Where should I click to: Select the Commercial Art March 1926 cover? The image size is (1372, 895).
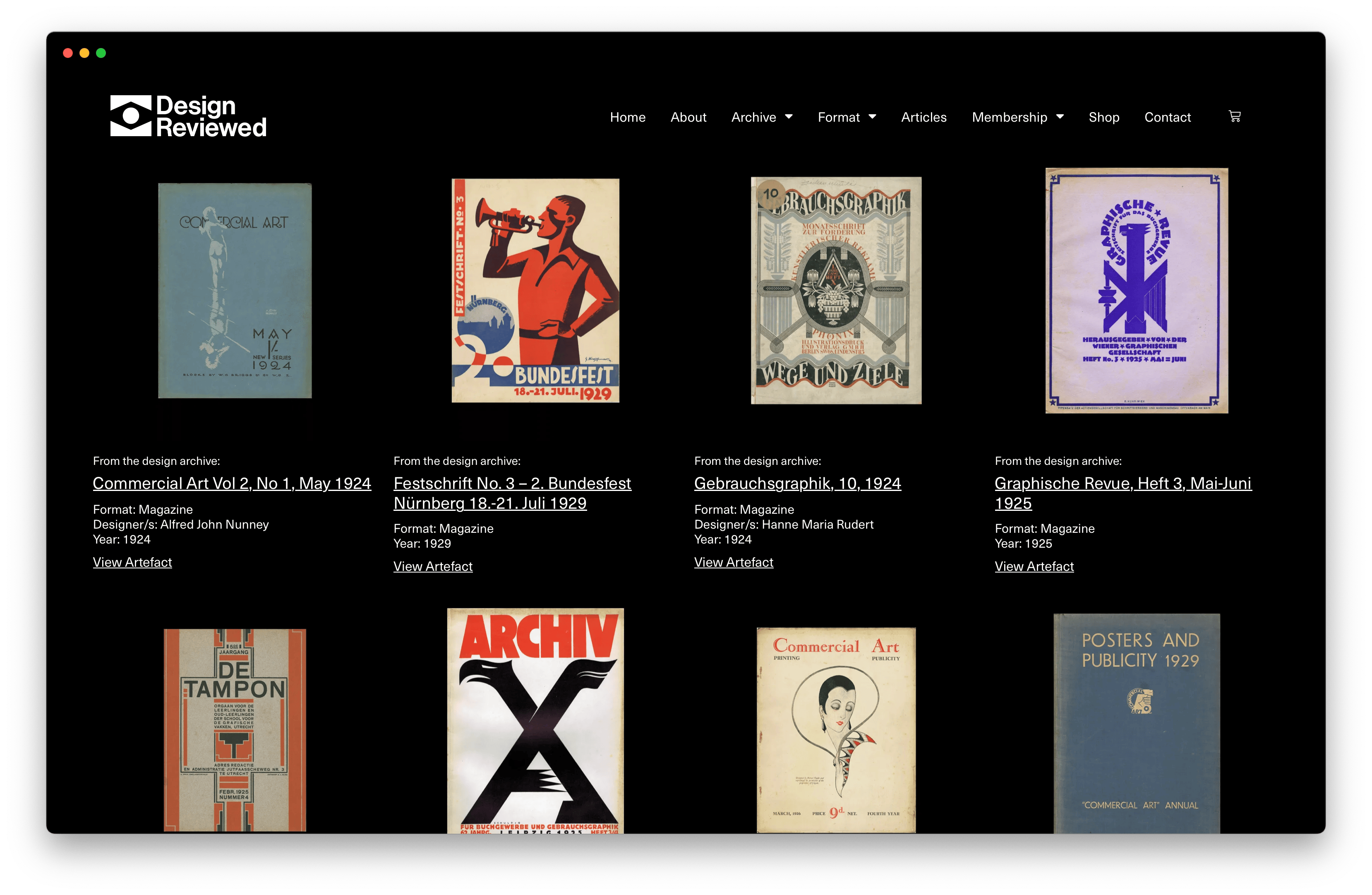836,730
